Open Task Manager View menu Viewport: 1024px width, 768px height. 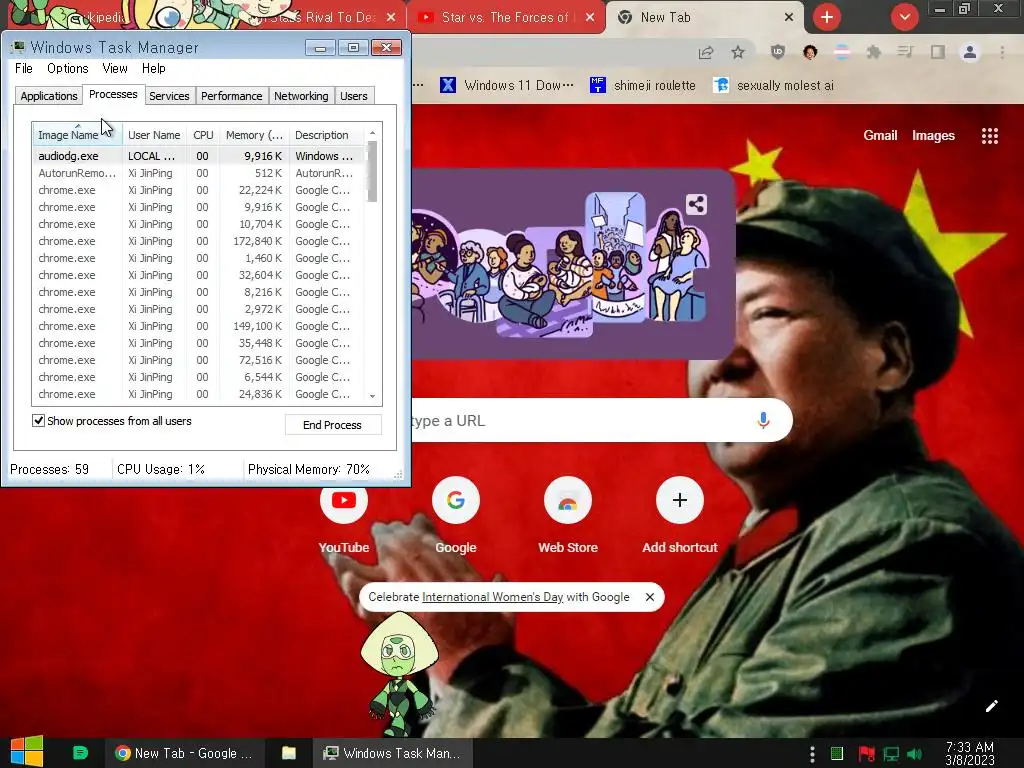(114, 69)
